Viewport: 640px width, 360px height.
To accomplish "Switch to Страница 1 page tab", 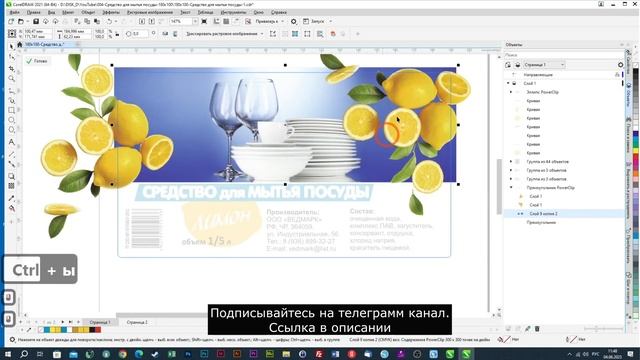I will point(100,322).
